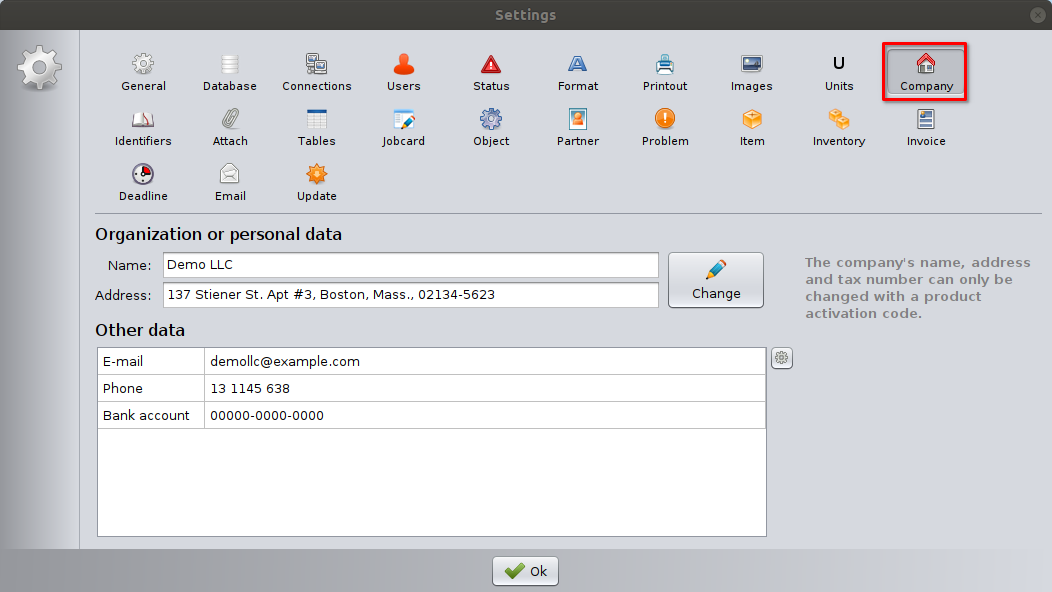Click the company Name input field

point(410,265)
